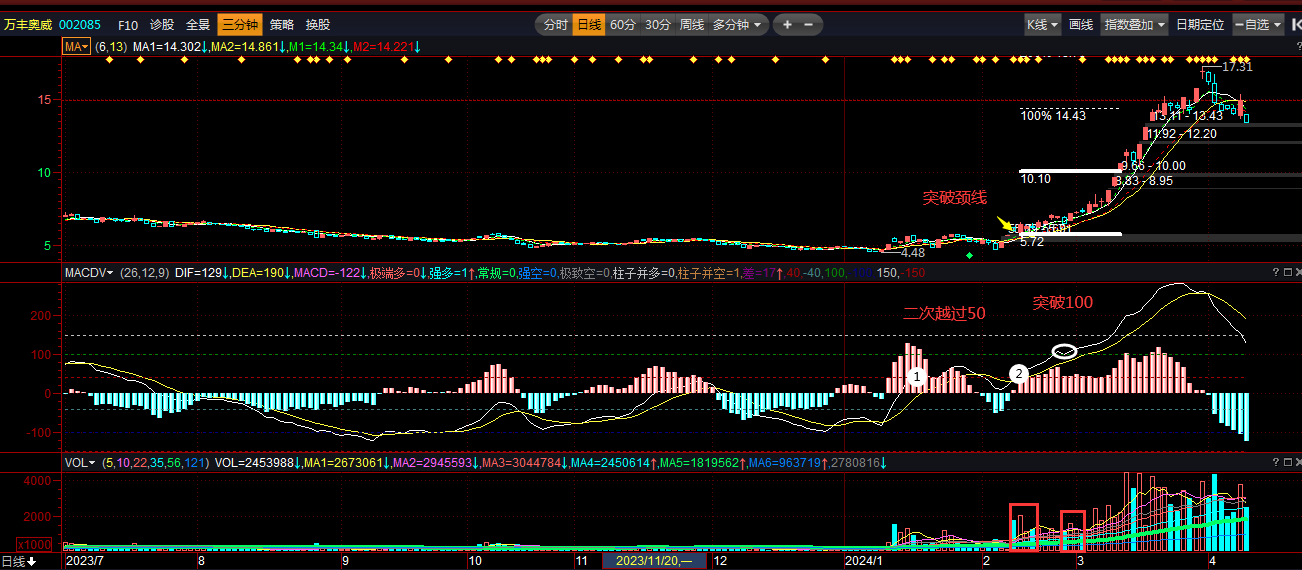Switch chart period to 分时
The height and width of the screenshot is (570, 1302).
pos(555,25)
